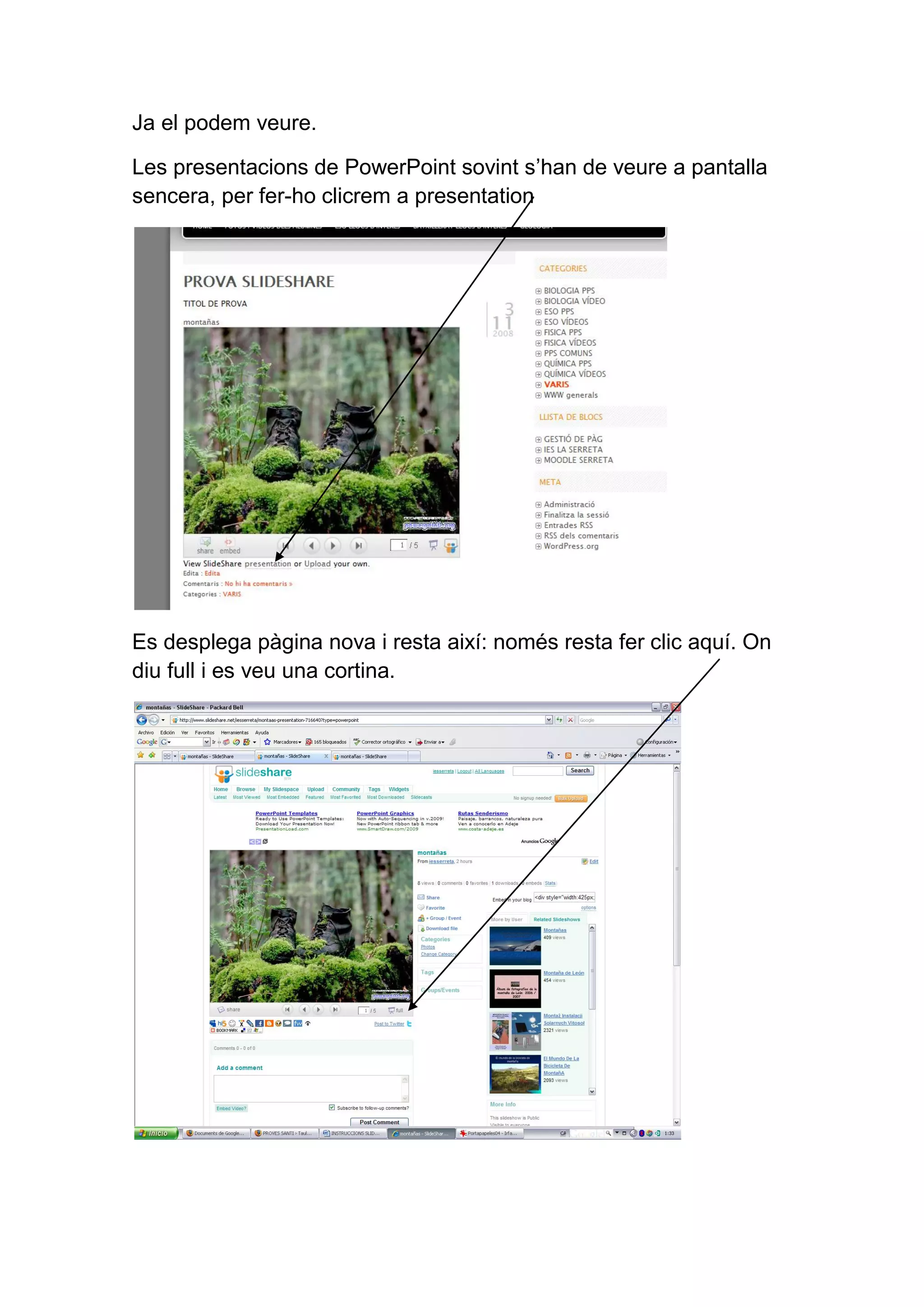Screen dimensions: 924x1307
Task: Click the Post to Twitter link
Action: pyautogui.click(x=389, y=1024)
